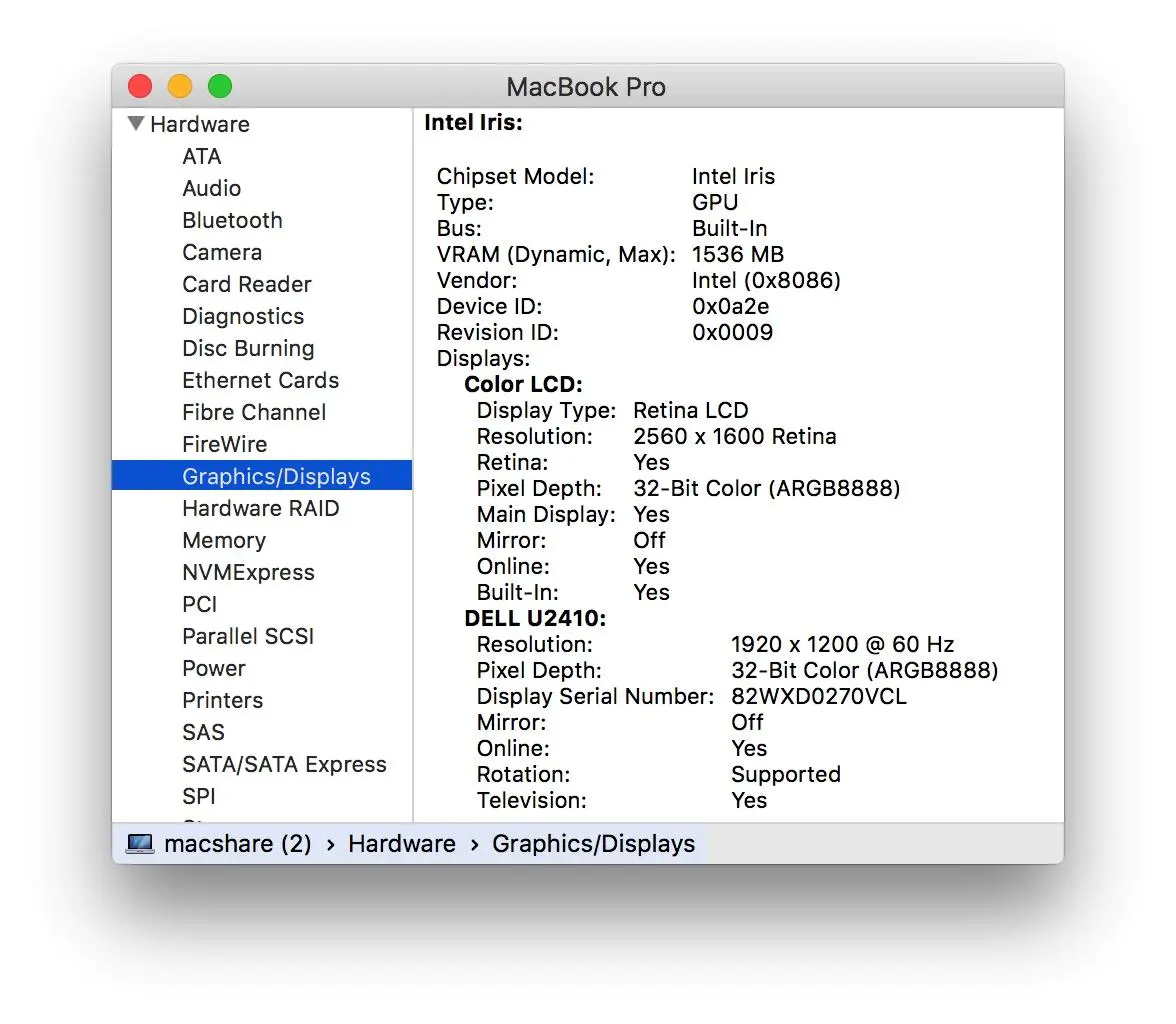Show Power information
Viewport: 1176px width, 1024px height.
click(214, 668)
